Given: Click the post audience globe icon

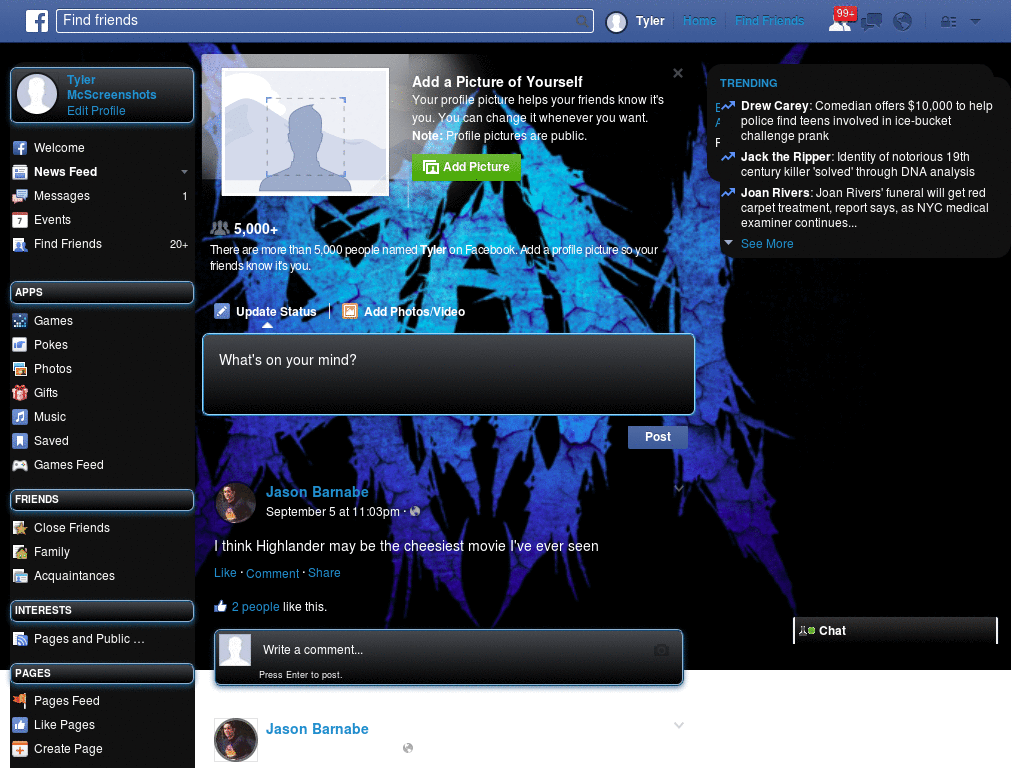Looking at the screenshot, I should point(415,511).
